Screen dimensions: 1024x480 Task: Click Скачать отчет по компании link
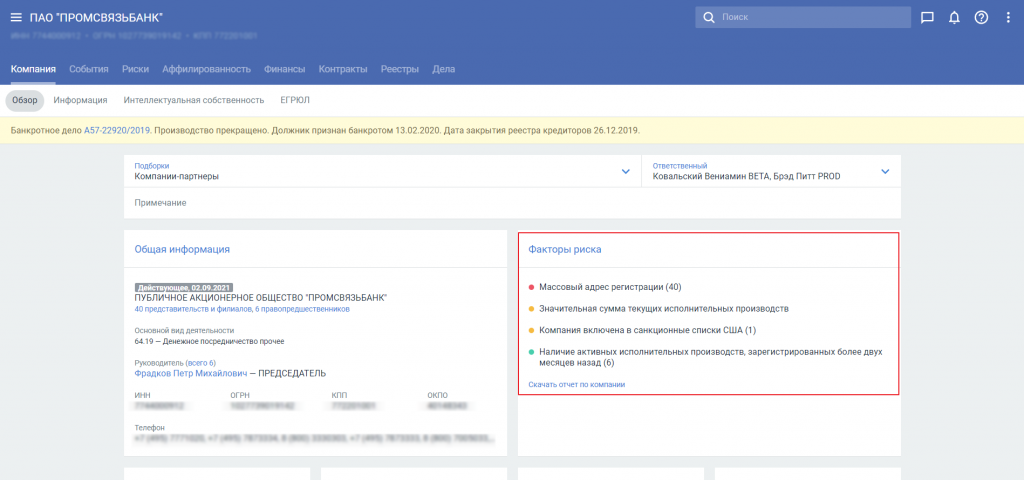tap(577, 385)
